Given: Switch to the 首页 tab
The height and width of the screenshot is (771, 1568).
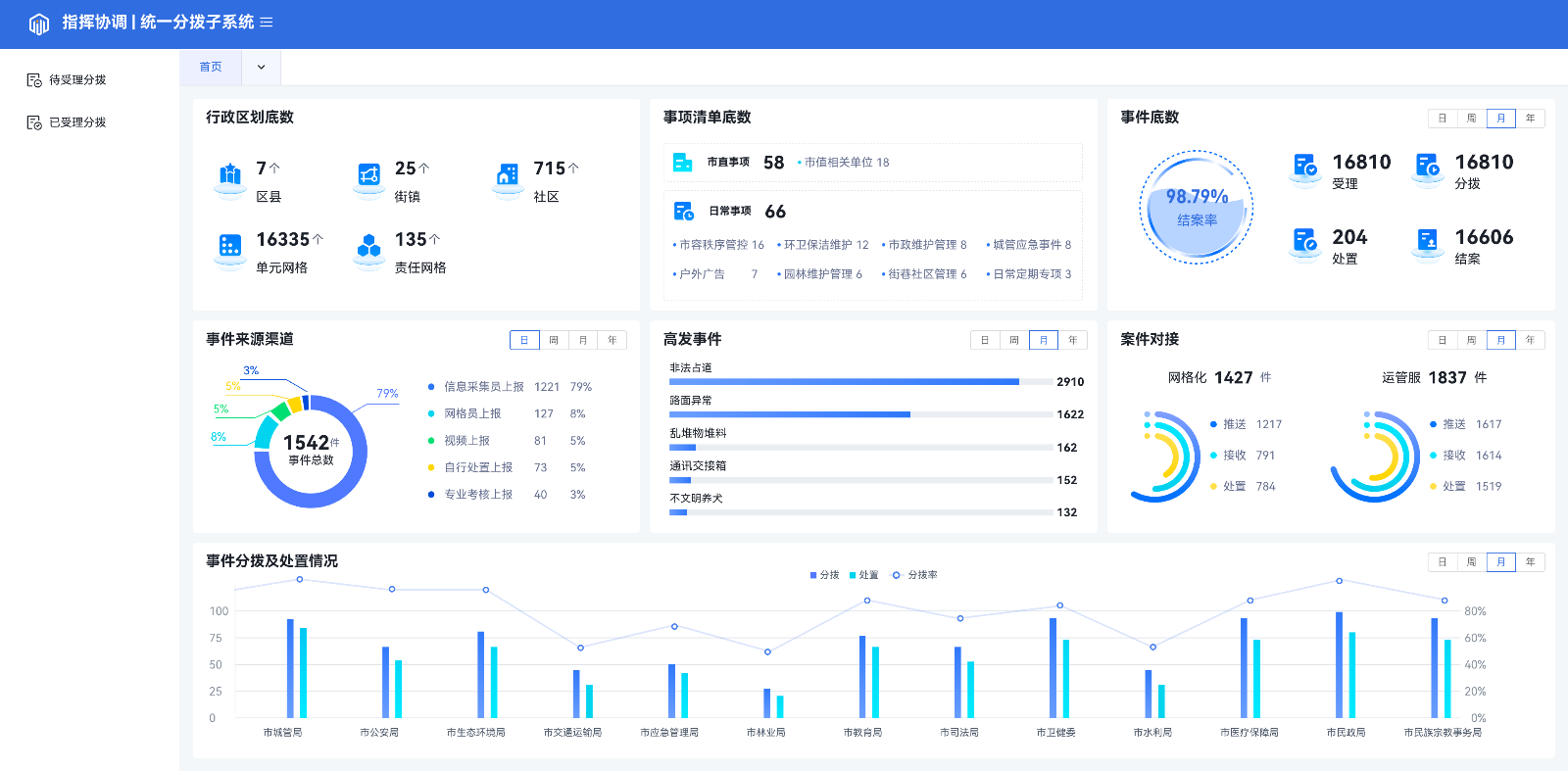Looking at the screenshot, I should [x=211, y=68].
